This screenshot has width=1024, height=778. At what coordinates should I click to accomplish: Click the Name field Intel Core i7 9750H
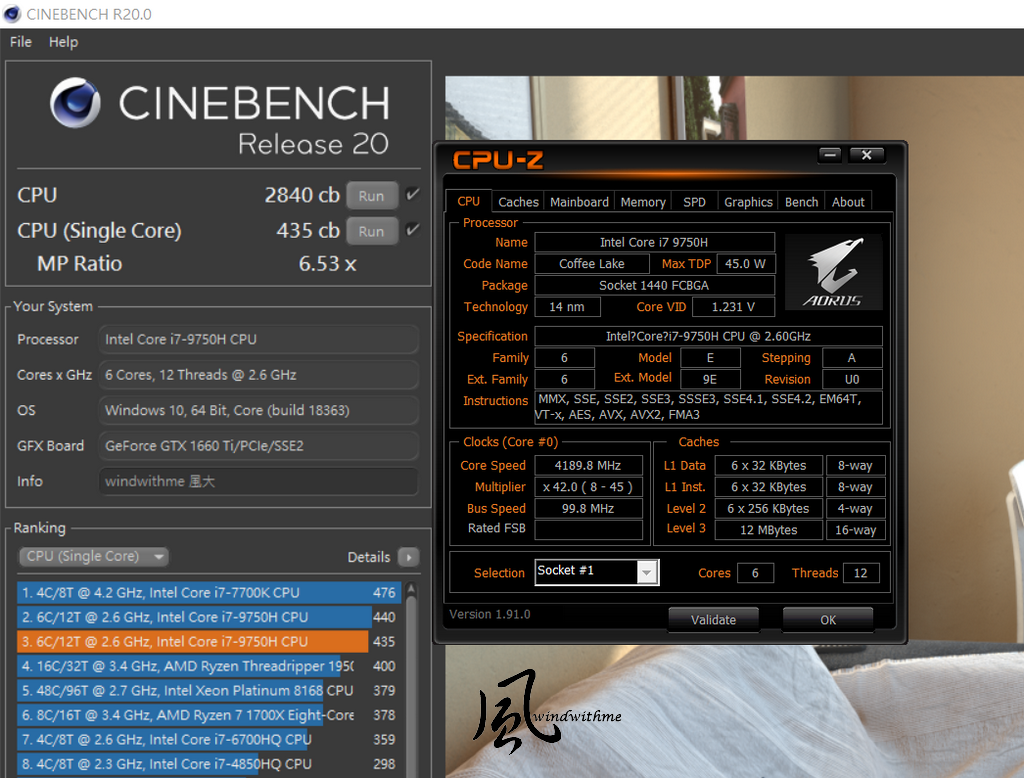coord(654,242)
